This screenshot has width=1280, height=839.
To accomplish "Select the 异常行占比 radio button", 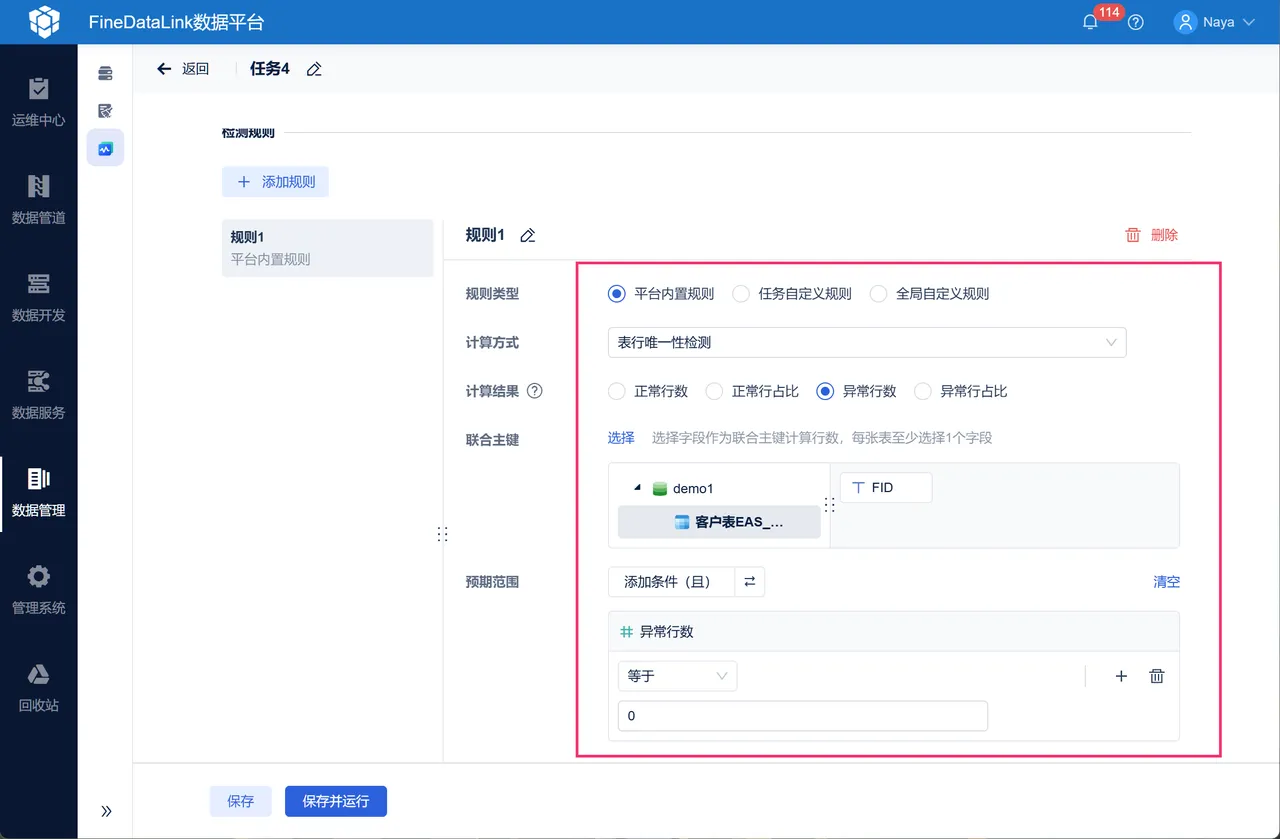I will point(923,391).
